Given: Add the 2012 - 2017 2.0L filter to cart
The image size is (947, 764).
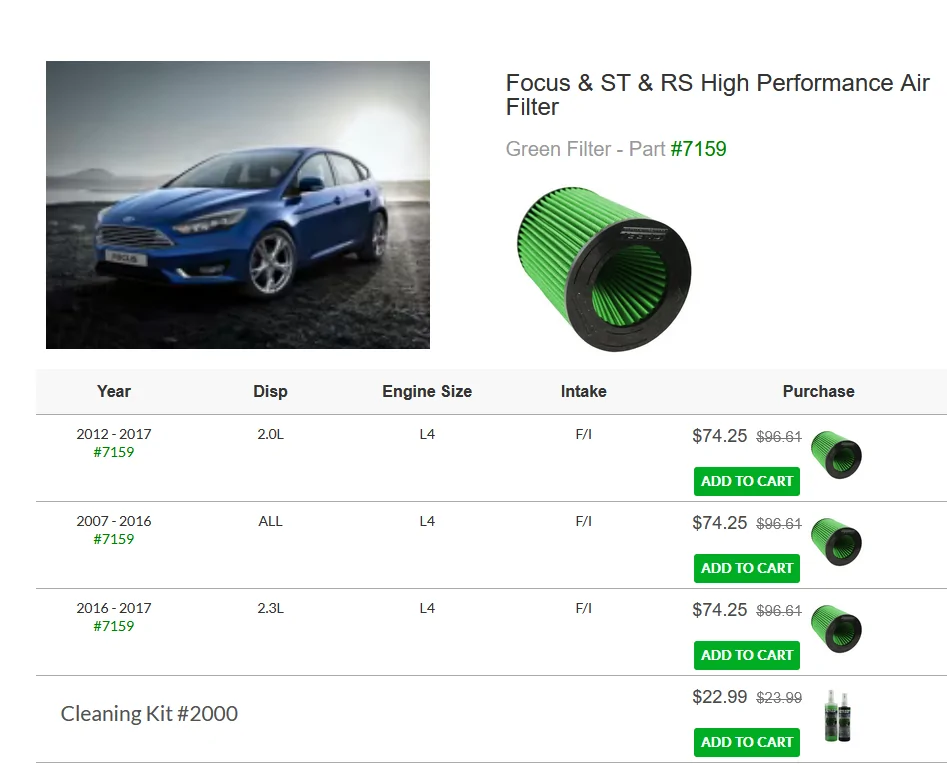Looking at the screenshot, I should point(746,481).
